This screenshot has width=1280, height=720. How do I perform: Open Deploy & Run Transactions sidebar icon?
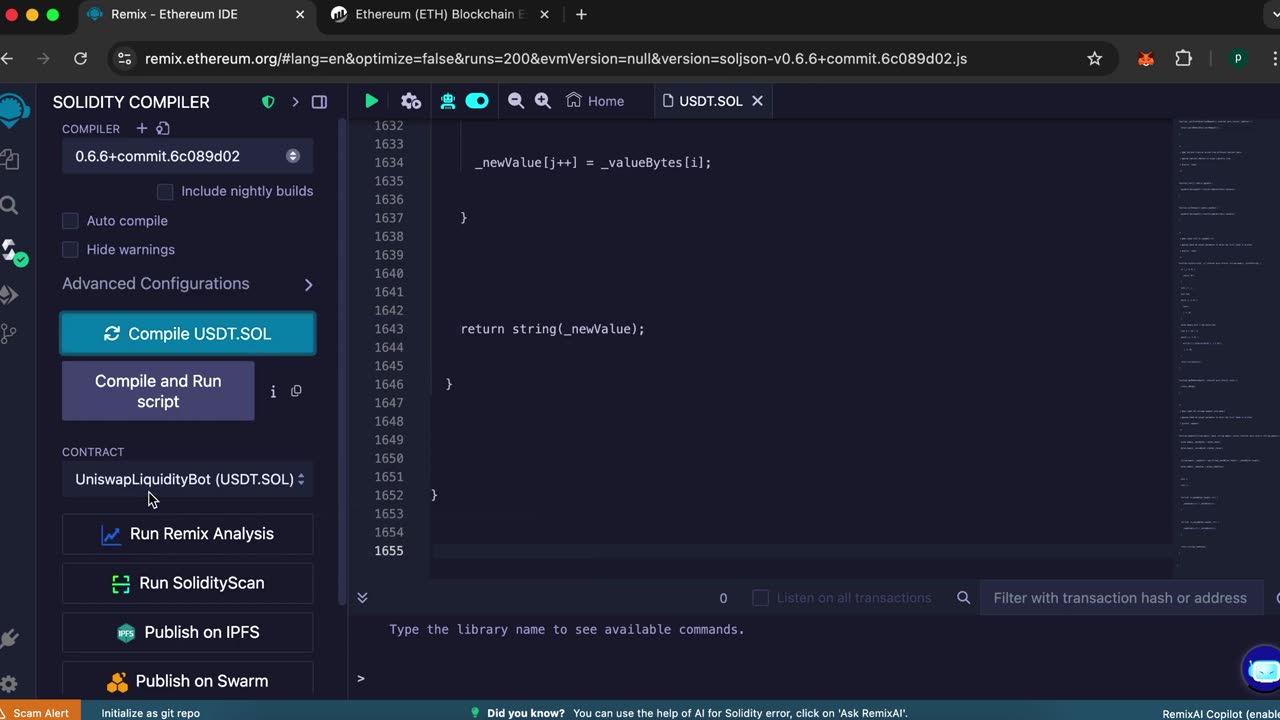click(10, 294)
